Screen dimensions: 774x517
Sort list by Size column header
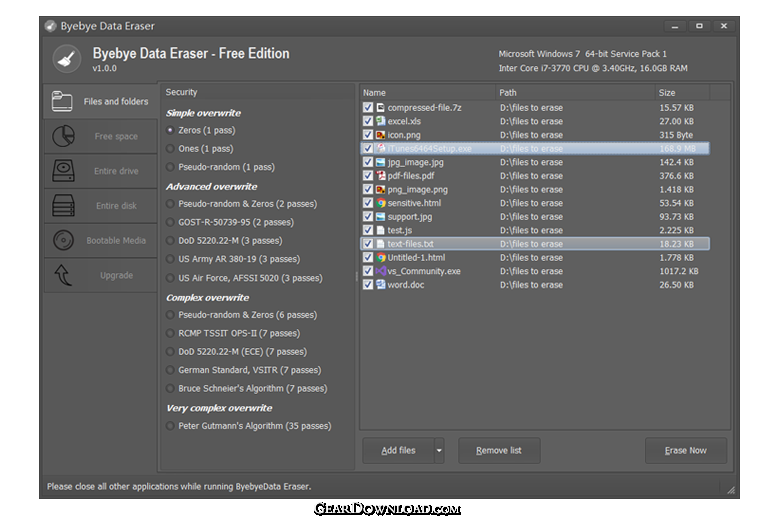pyautogui.click(x=682, y=92)
